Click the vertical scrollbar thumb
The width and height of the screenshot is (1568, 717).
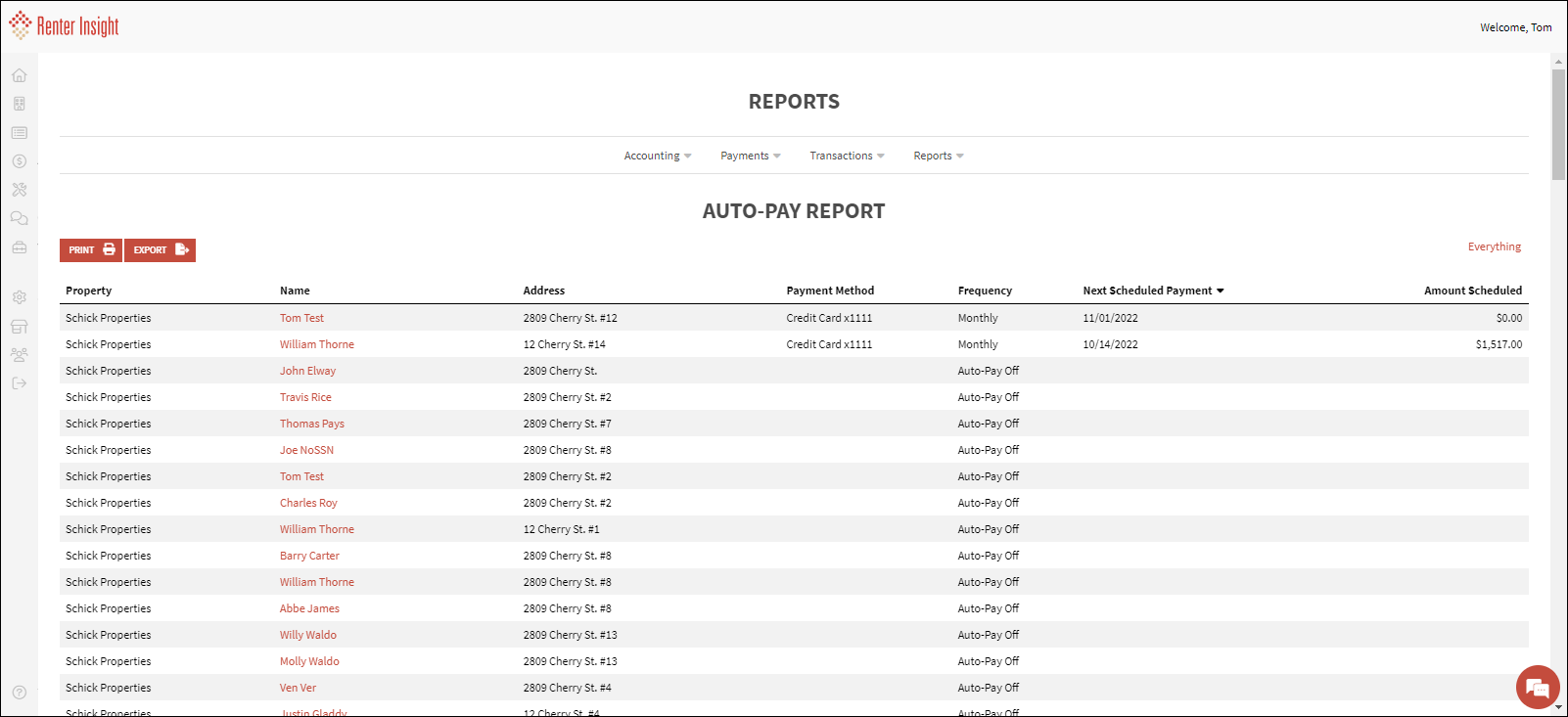tap(1558, 124)
